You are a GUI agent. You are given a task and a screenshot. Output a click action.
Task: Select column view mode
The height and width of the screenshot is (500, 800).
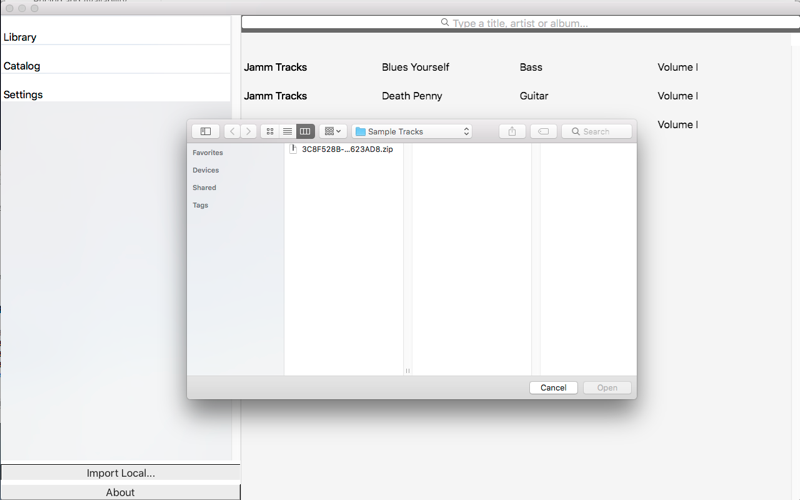pyautogui.click(x=305, y=132)
